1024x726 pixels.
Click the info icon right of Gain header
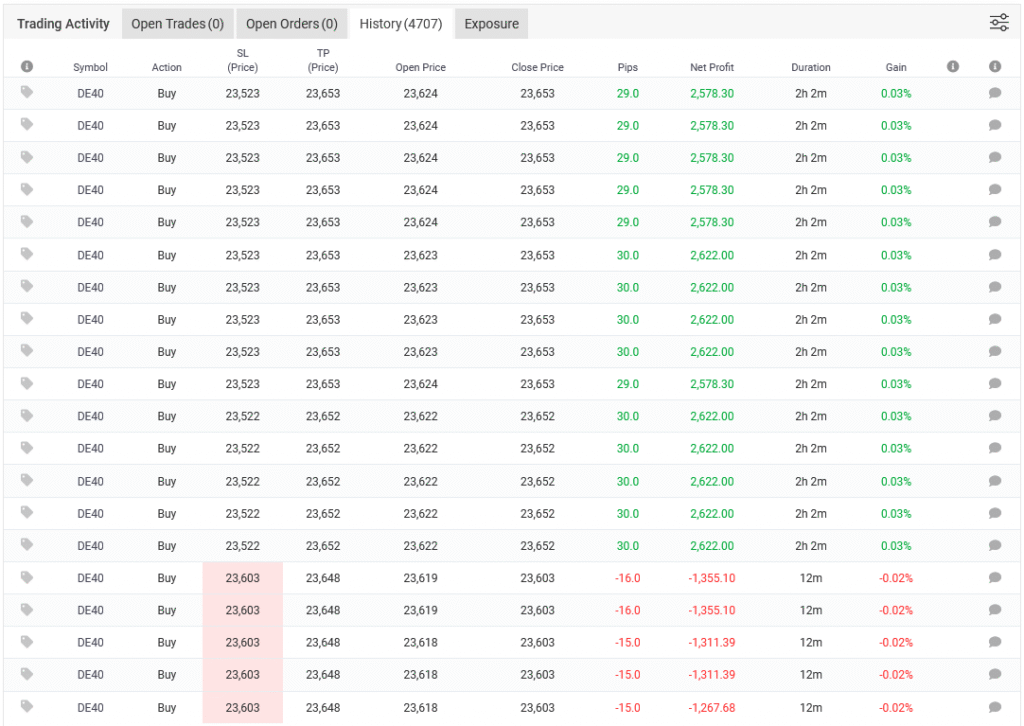click(953, 67)
